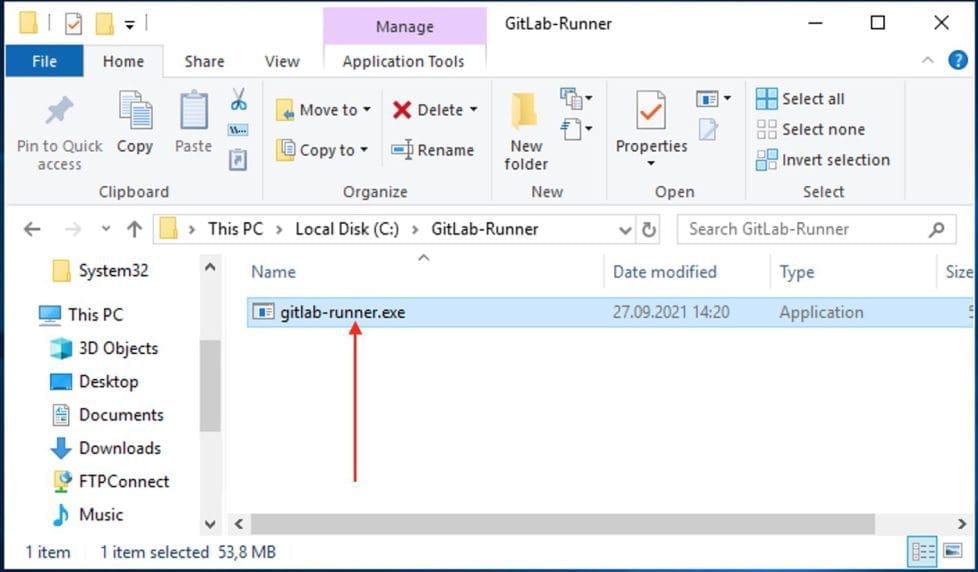The height and width of the screenshot is (572, 978).
Task: Click the Up arrow navigation button
Action: pyautogui.click(x=134, y=229)
